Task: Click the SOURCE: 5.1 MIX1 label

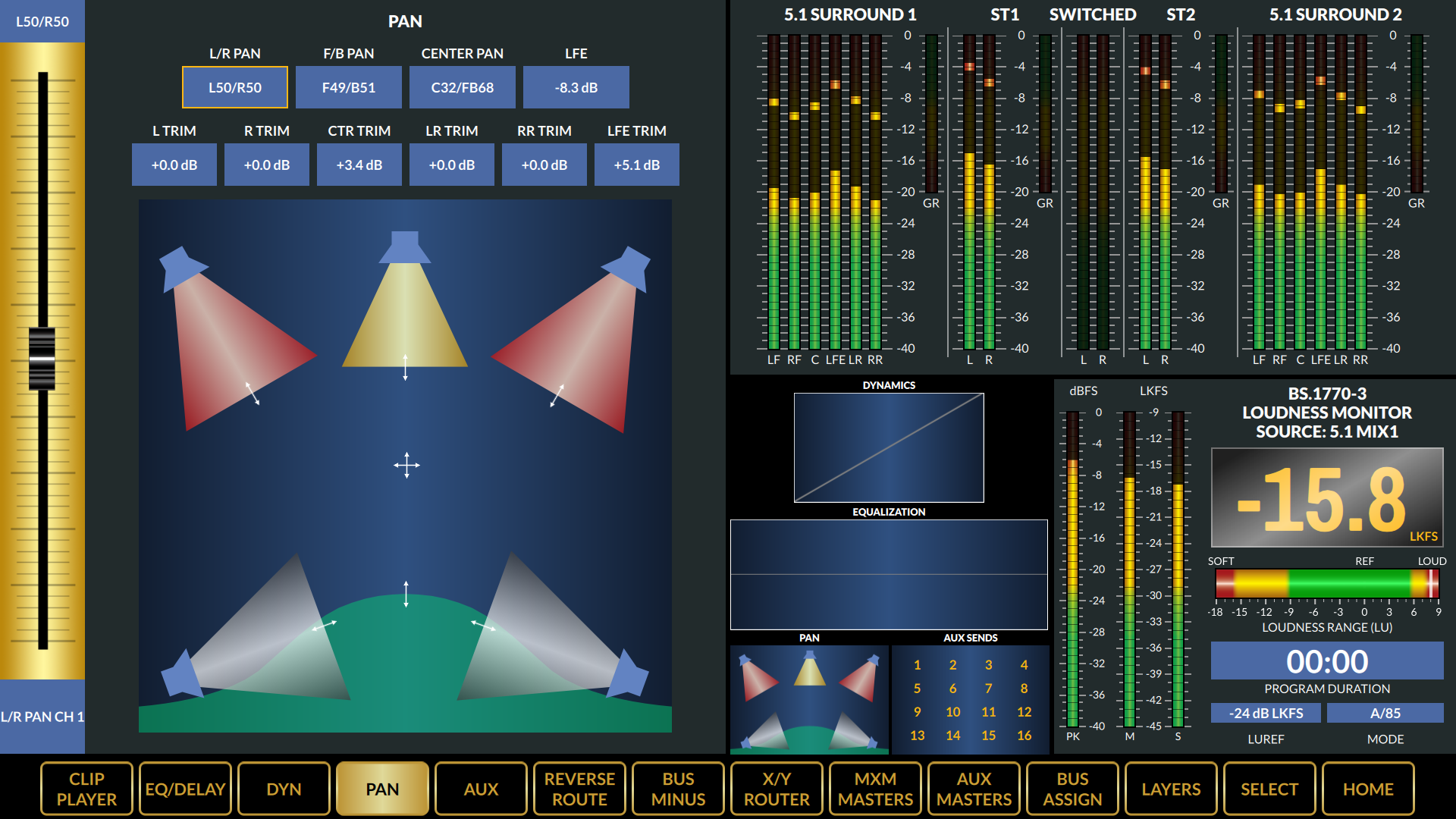Action: point(1327,431)
